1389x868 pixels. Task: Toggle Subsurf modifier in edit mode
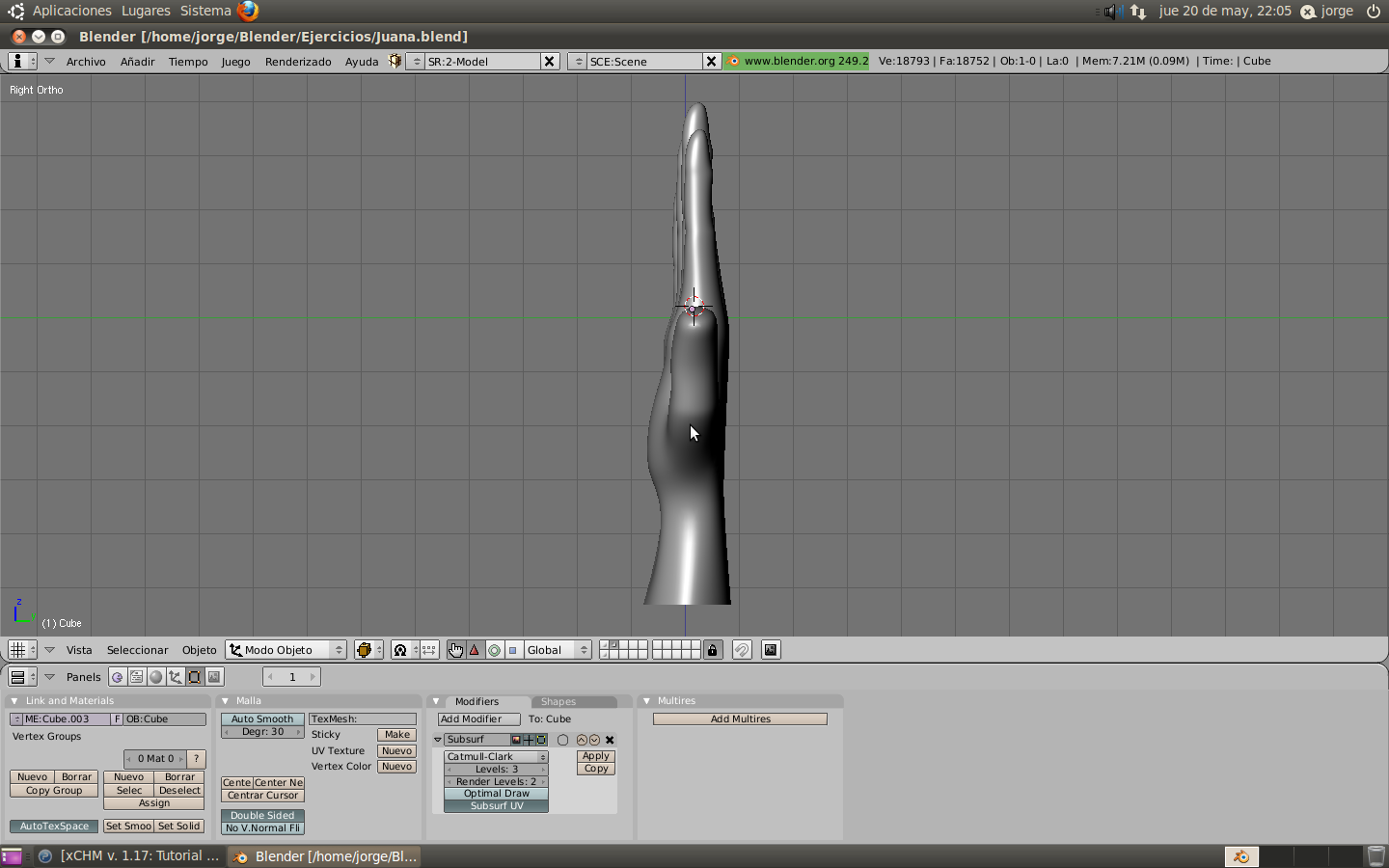click(541, 740)
